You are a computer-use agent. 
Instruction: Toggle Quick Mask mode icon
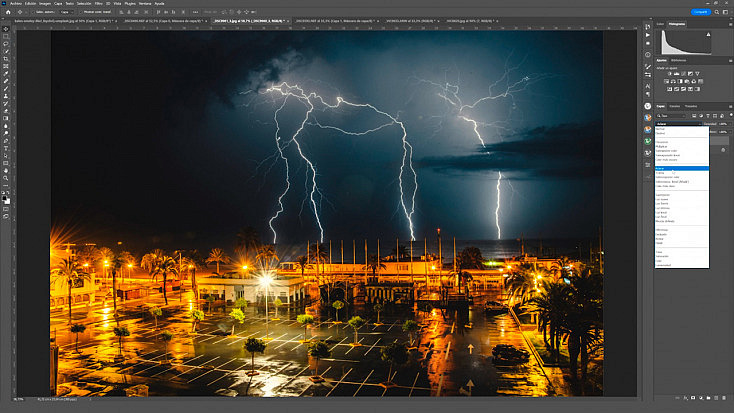pos(6,208)
